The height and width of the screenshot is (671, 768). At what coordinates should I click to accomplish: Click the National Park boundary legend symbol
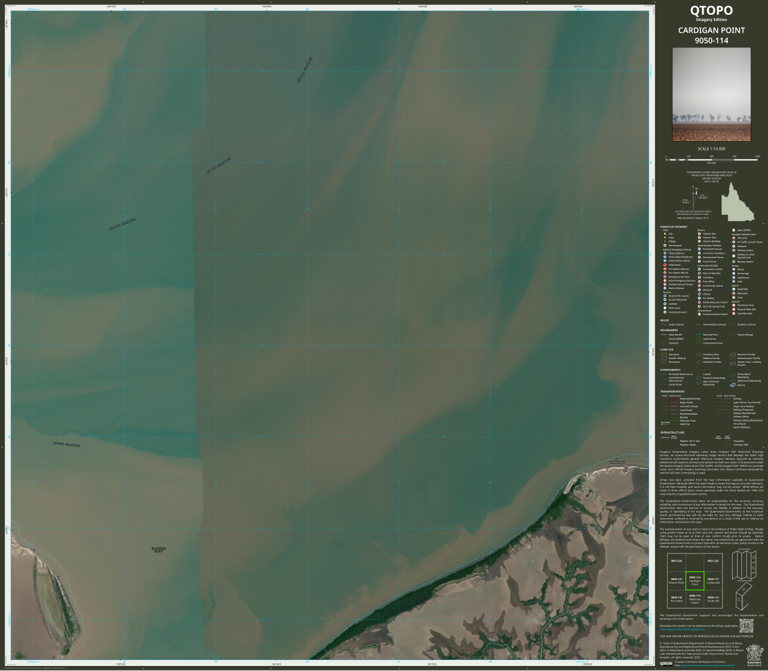pyautogui.click(x=698, y=335)
